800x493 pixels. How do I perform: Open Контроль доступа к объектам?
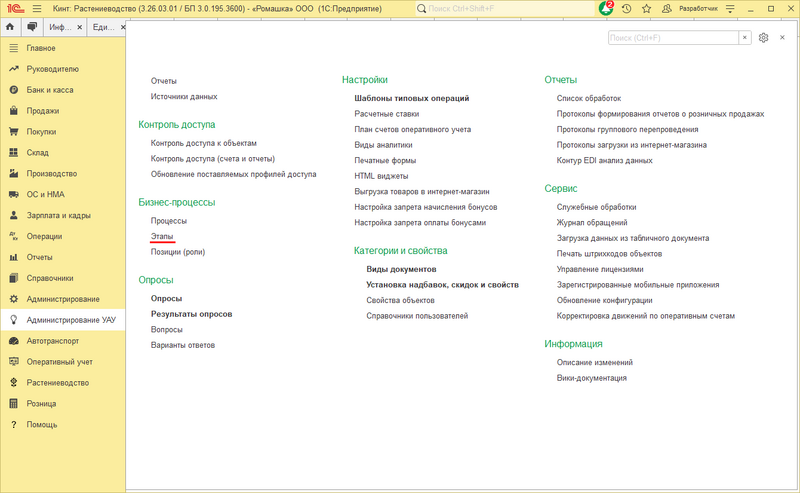[204, 143]
